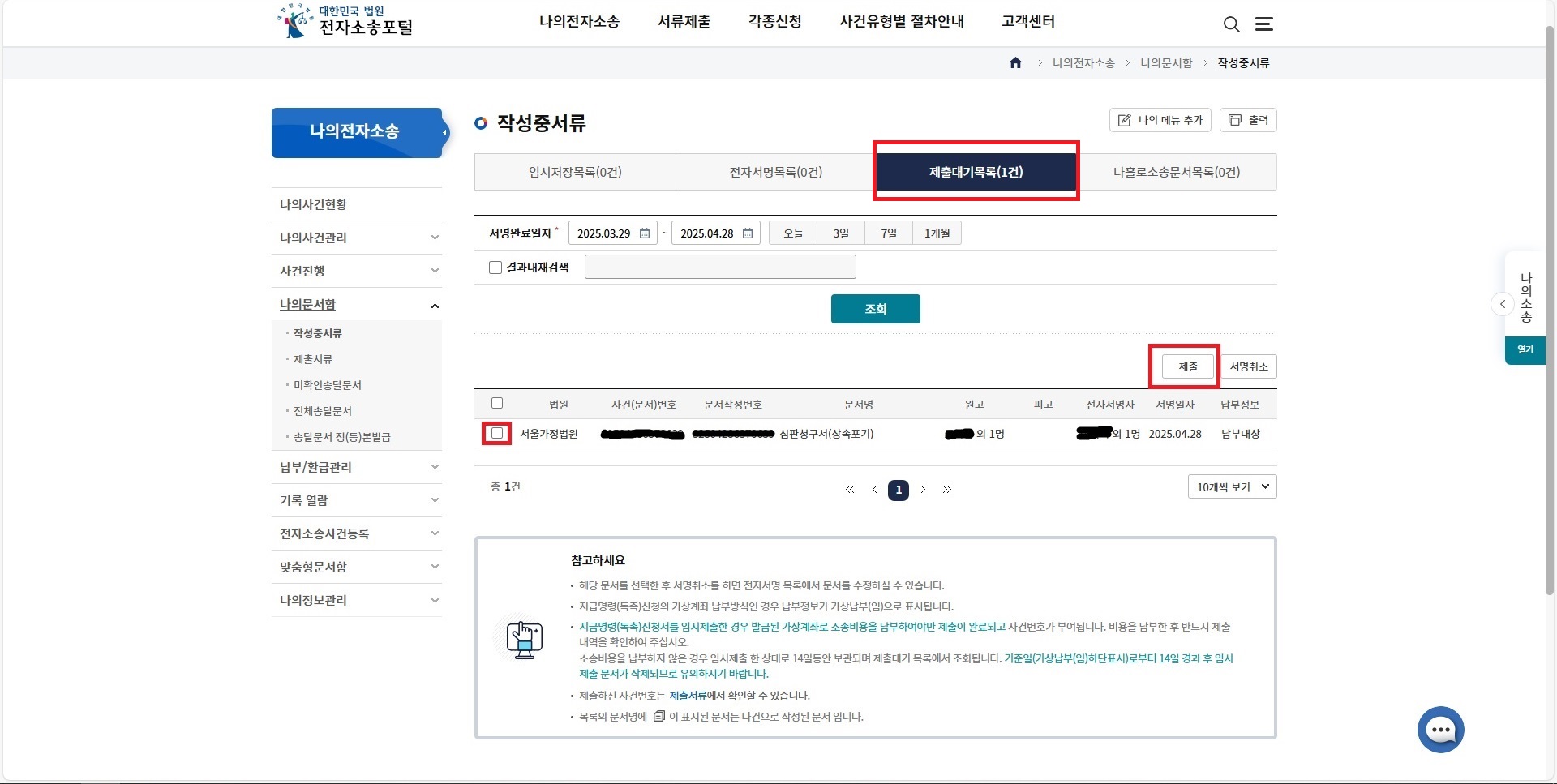
Task: Open the 고객센터 menu
Action: [1027, 22]
